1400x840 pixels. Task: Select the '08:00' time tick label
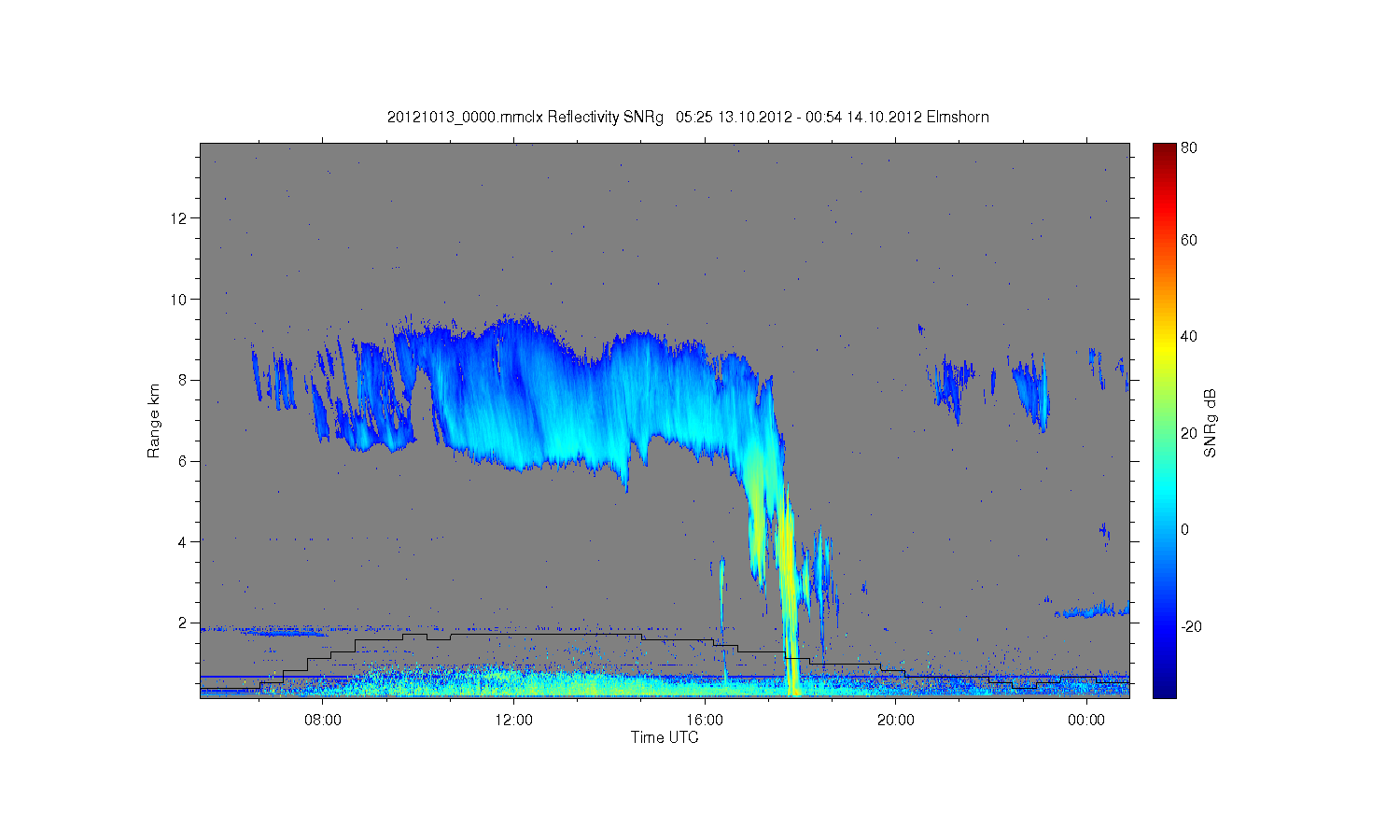pos(323,721)
